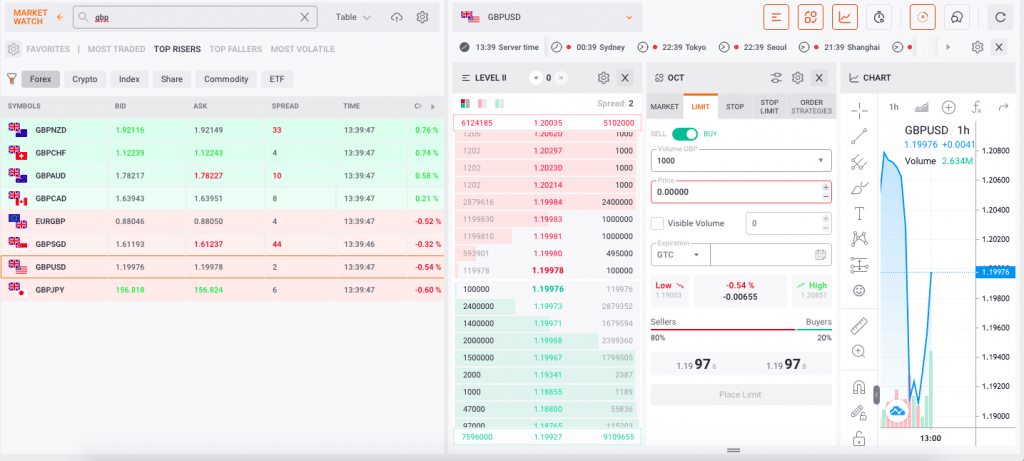Open the expiration calendar date picker
Screen dimensions: 1024x461
[x=821, y=255]
